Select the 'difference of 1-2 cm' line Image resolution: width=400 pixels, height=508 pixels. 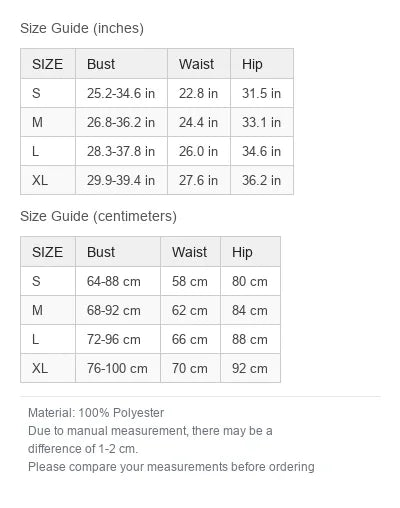coord(83,449)
